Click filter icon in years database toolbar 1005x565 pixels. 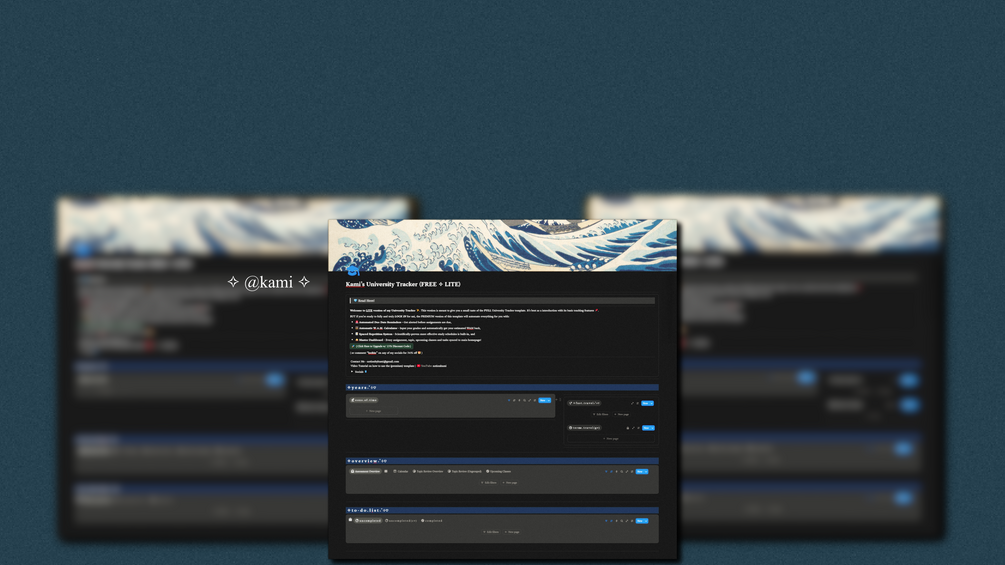click(509, 400)
